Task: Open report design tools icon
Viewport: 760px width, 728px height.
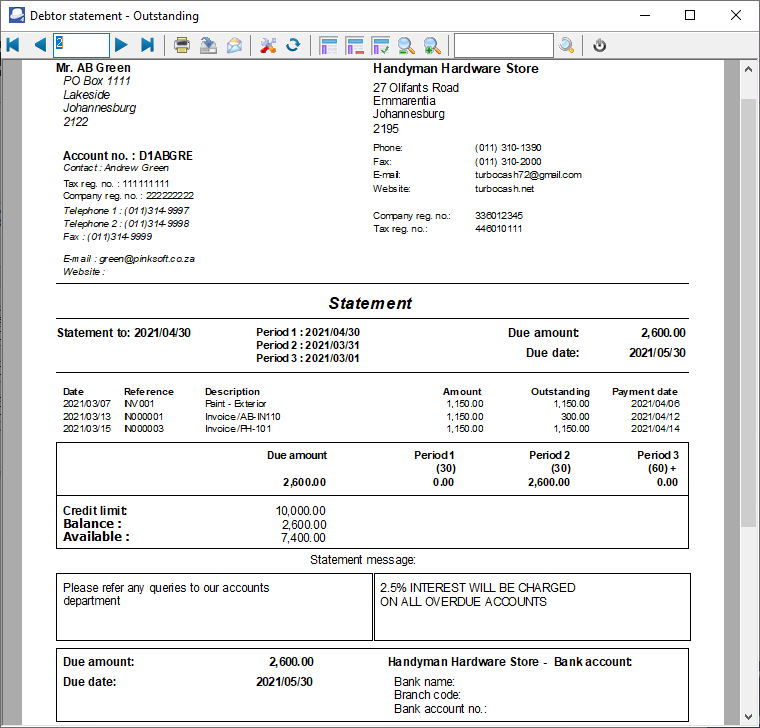Action: (x=268, y=45)
